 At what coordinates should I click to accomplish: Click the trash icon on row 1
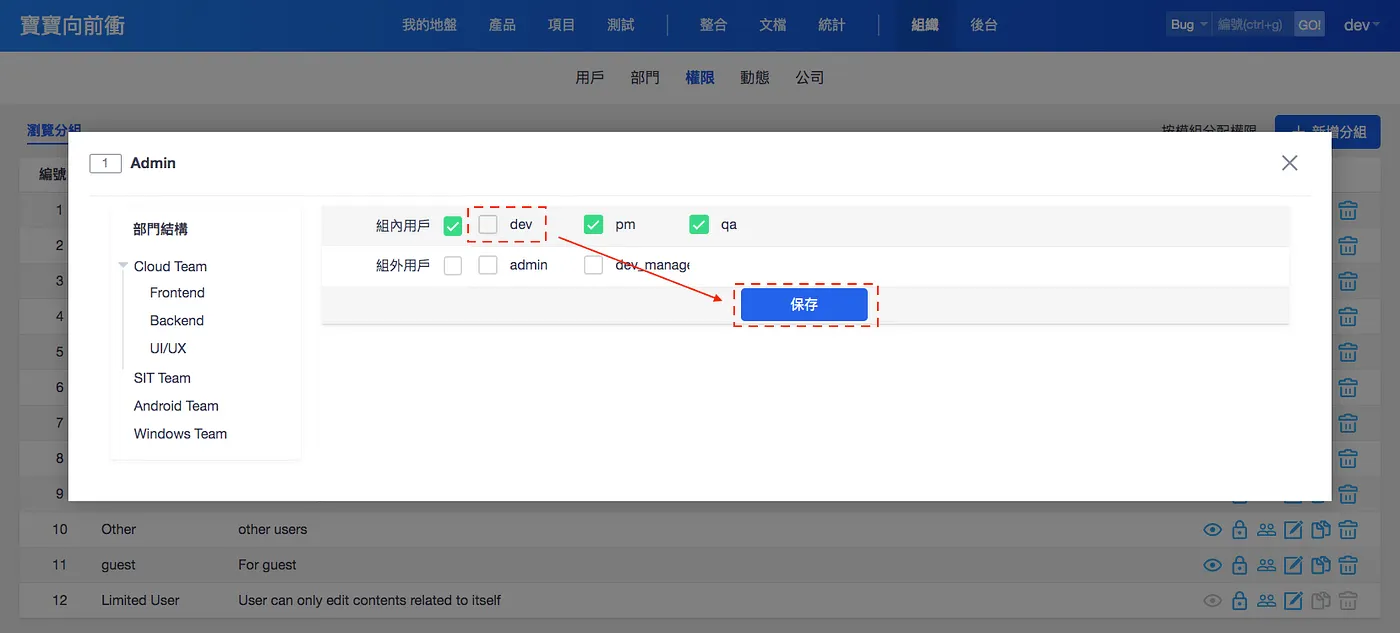tap(1348, 210)
